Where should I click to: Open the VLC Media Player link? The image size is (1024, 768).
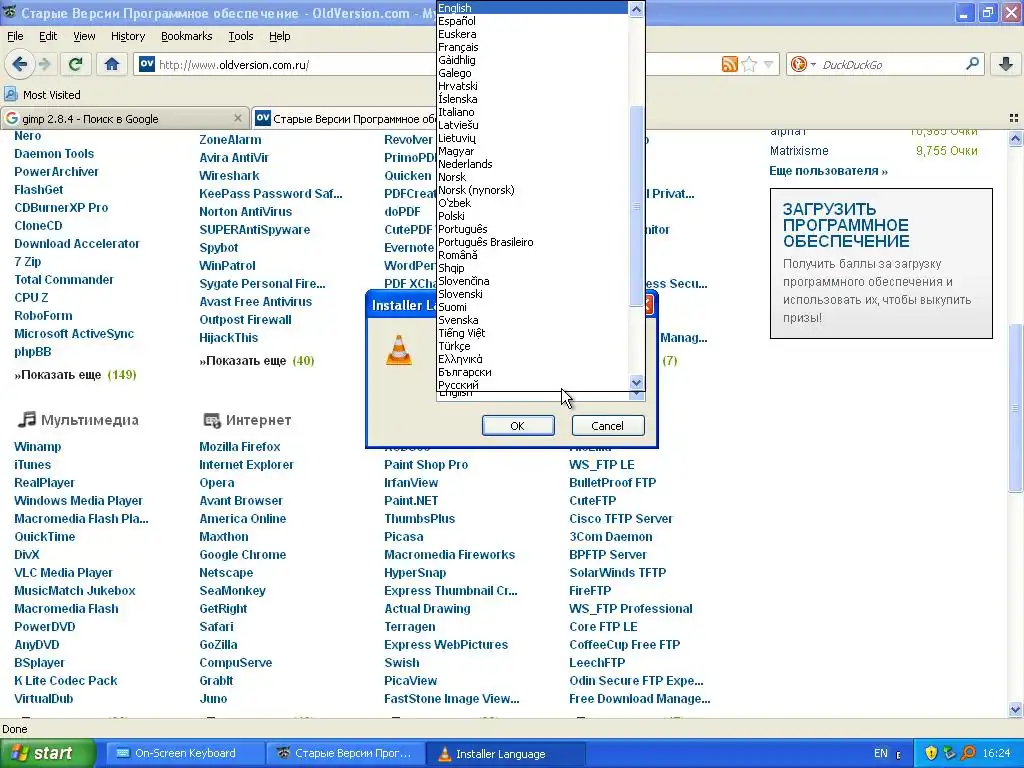click(63, 573)
